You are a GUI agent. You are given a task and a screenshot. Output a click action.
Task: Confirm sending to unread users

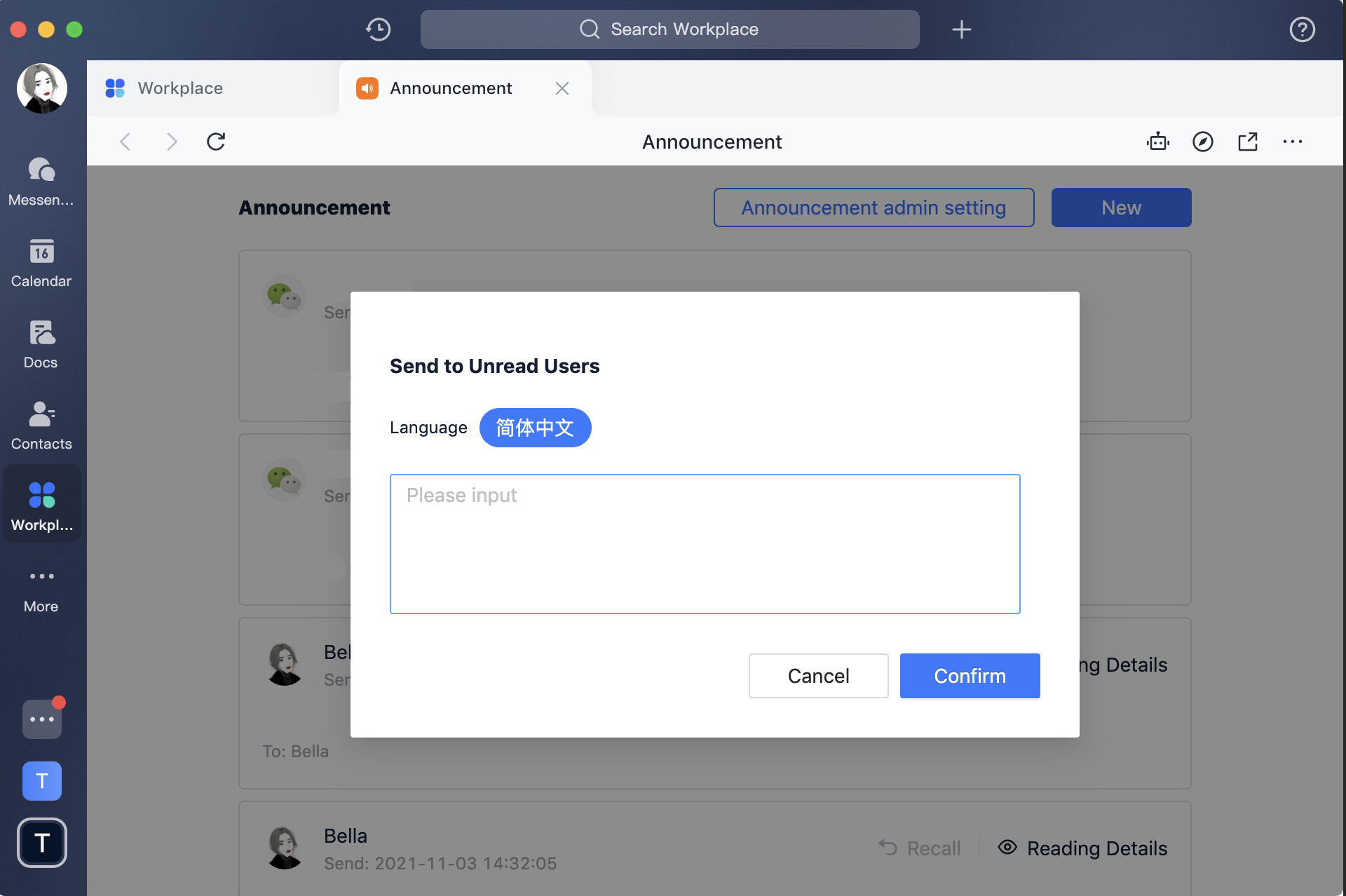970,675
